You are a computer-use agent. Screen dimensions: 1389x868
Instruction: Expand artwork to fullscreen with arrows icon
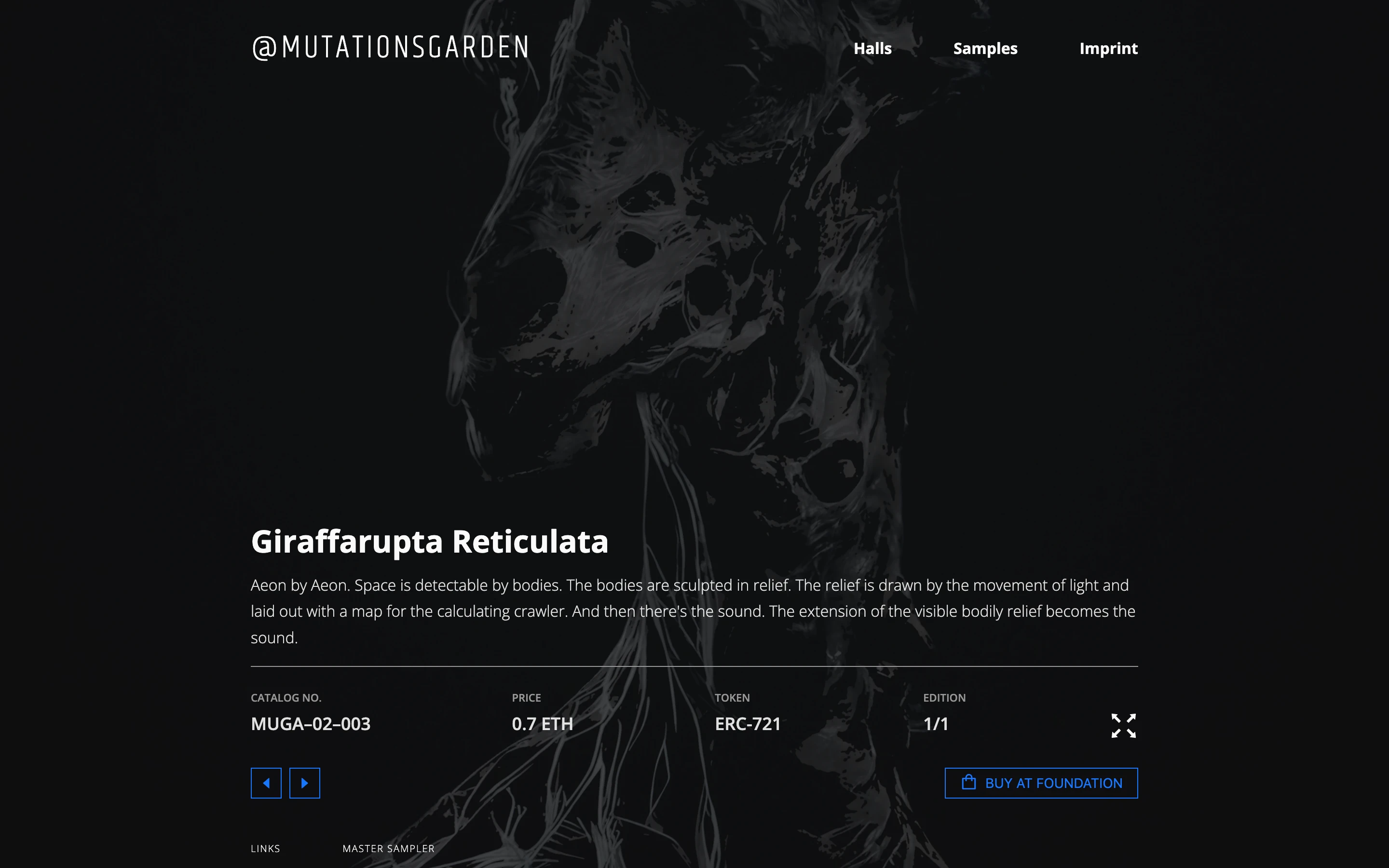click(1123, 726)
